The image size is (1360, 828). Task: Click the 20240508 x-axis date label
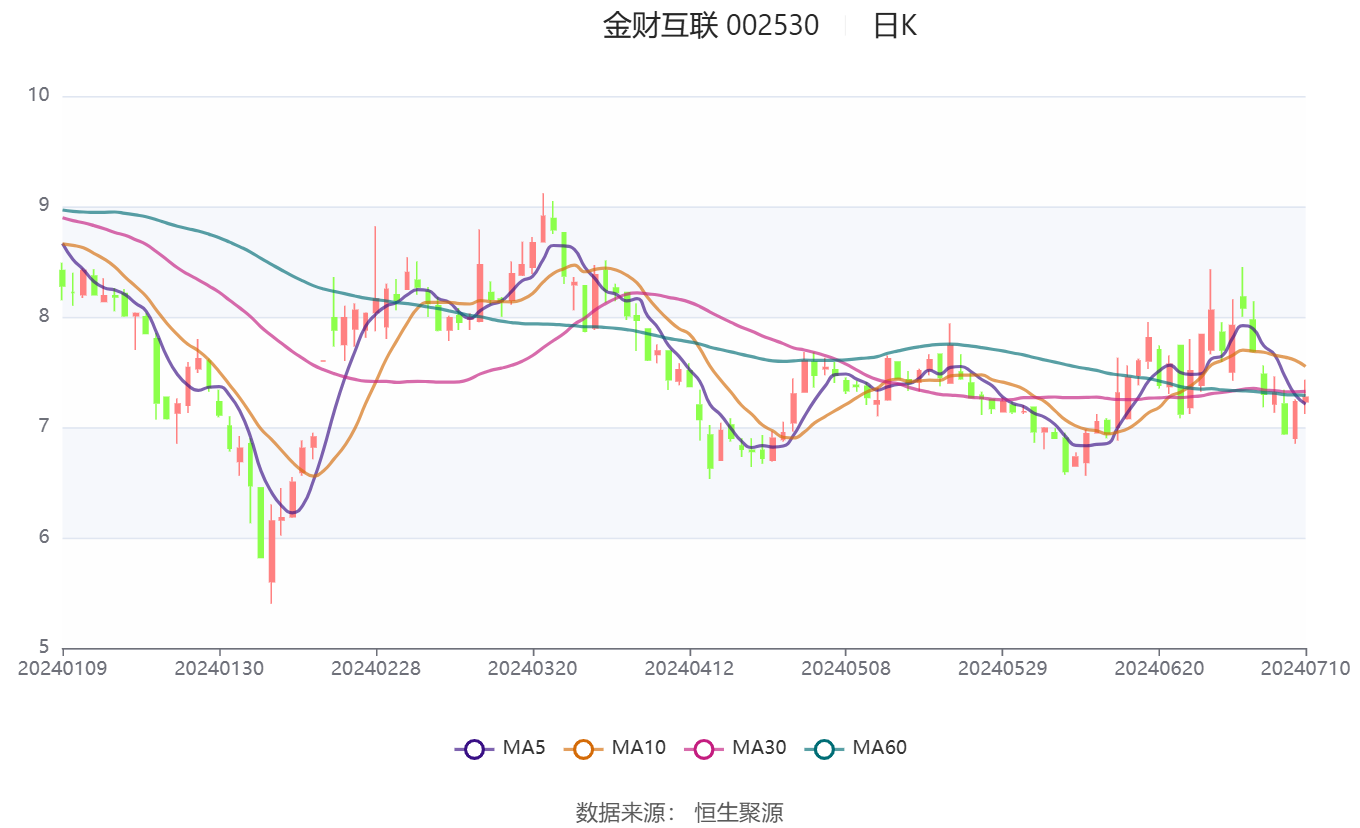point(845,668)
